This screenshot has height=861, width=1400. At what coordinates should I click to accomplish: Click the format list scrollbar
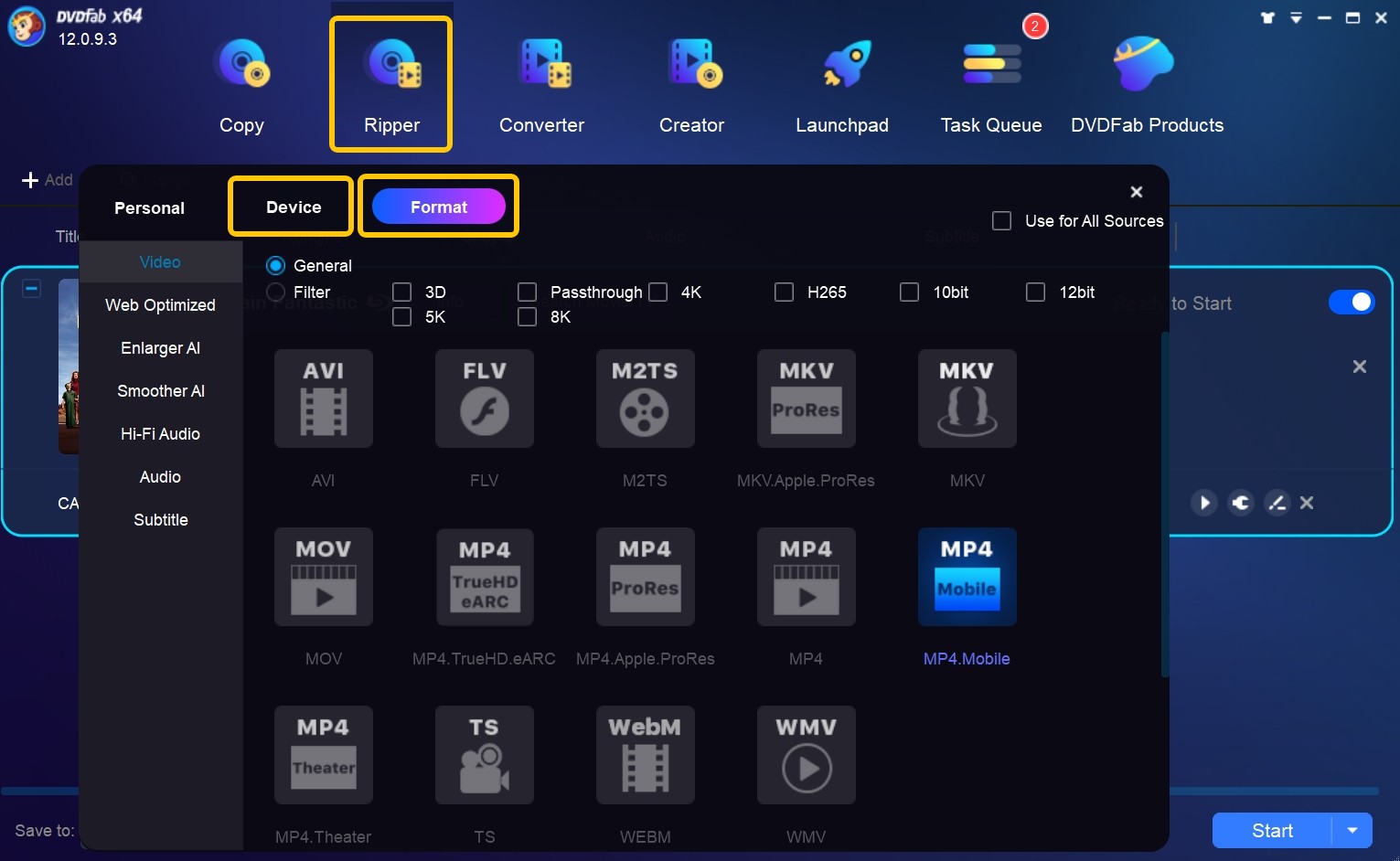click(1165, 505)
